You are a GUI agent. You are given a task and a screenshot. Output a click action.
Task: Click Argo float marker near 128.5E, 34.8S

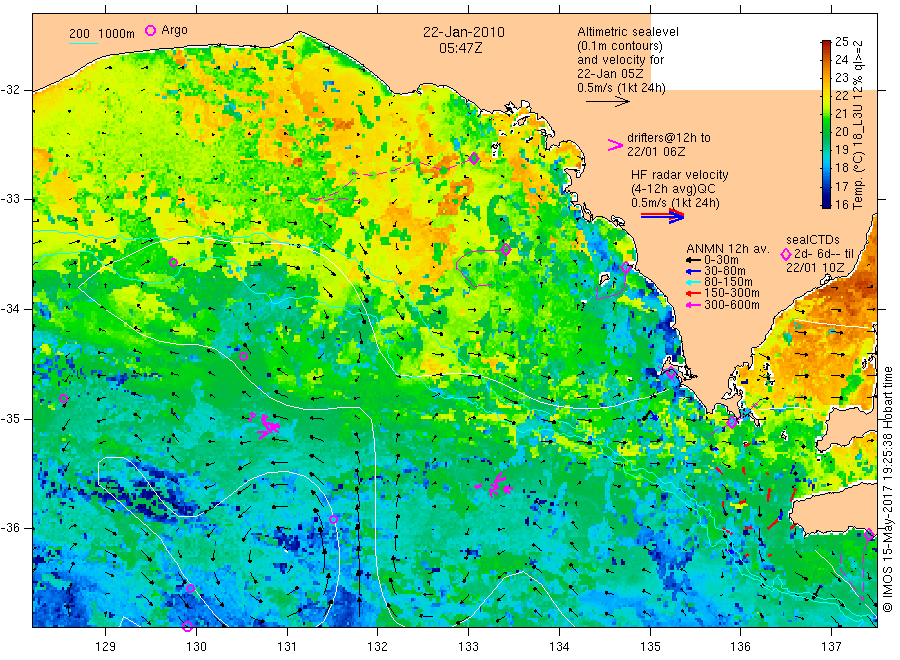pos(64,398)
